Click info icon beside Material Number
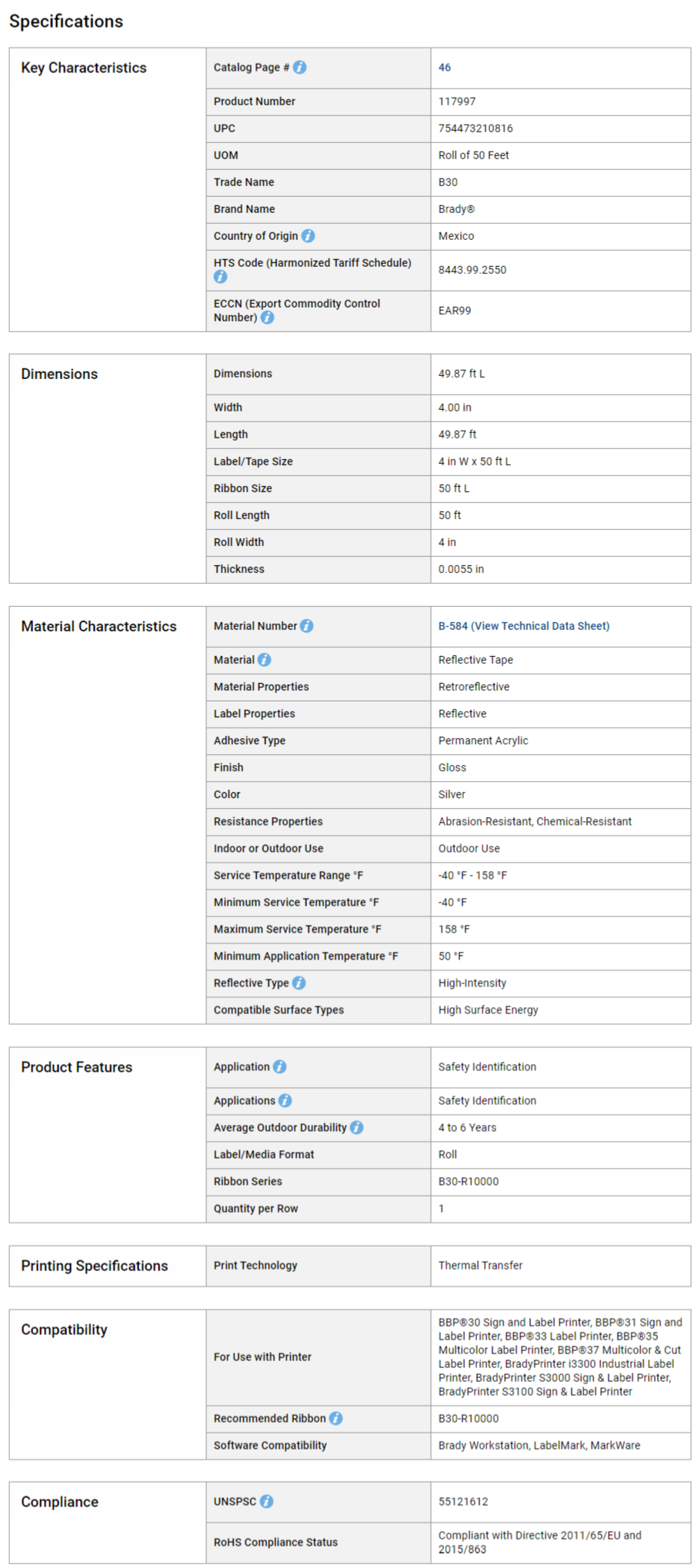 (306, 626)
